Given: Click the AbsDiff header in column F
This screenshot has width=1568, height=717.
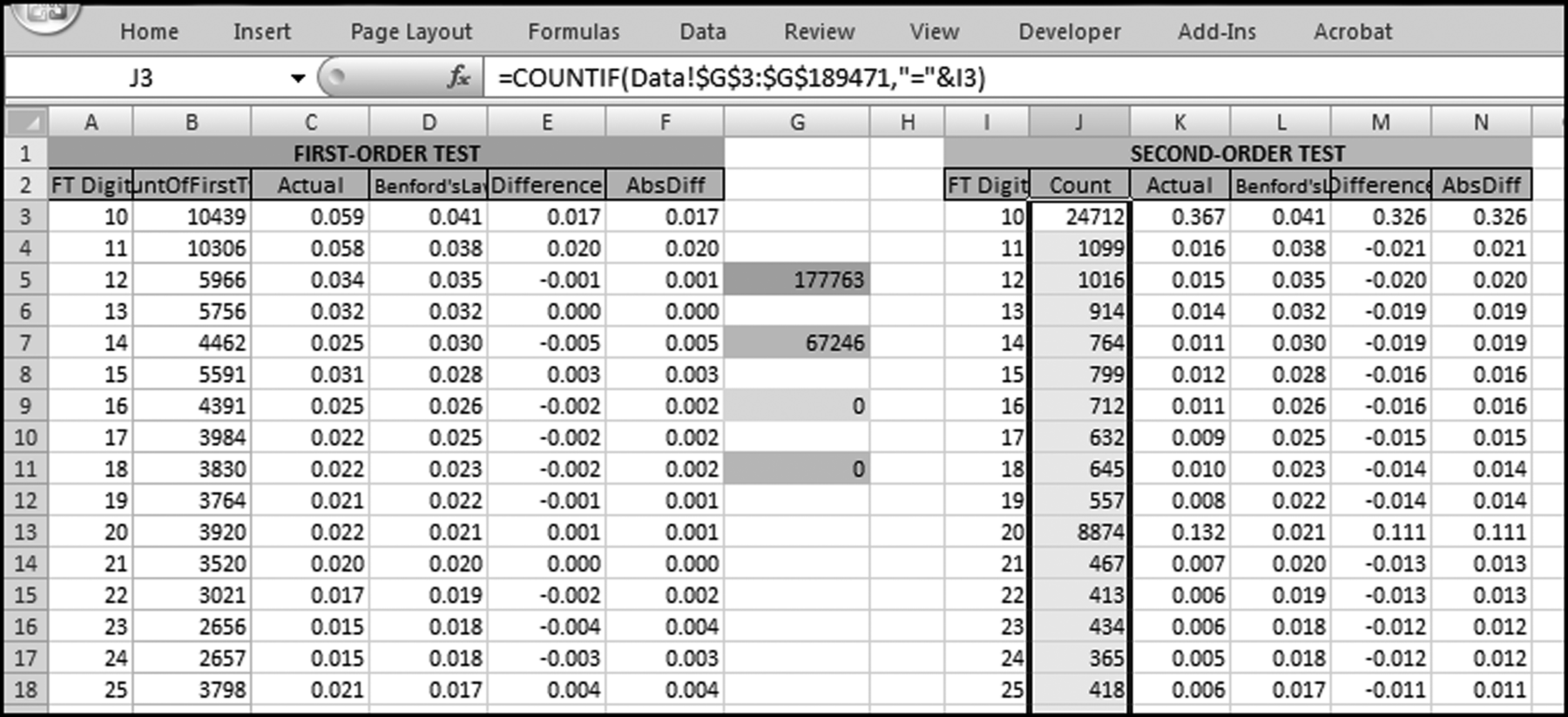Looking at the screenshot, I should 665,185.
